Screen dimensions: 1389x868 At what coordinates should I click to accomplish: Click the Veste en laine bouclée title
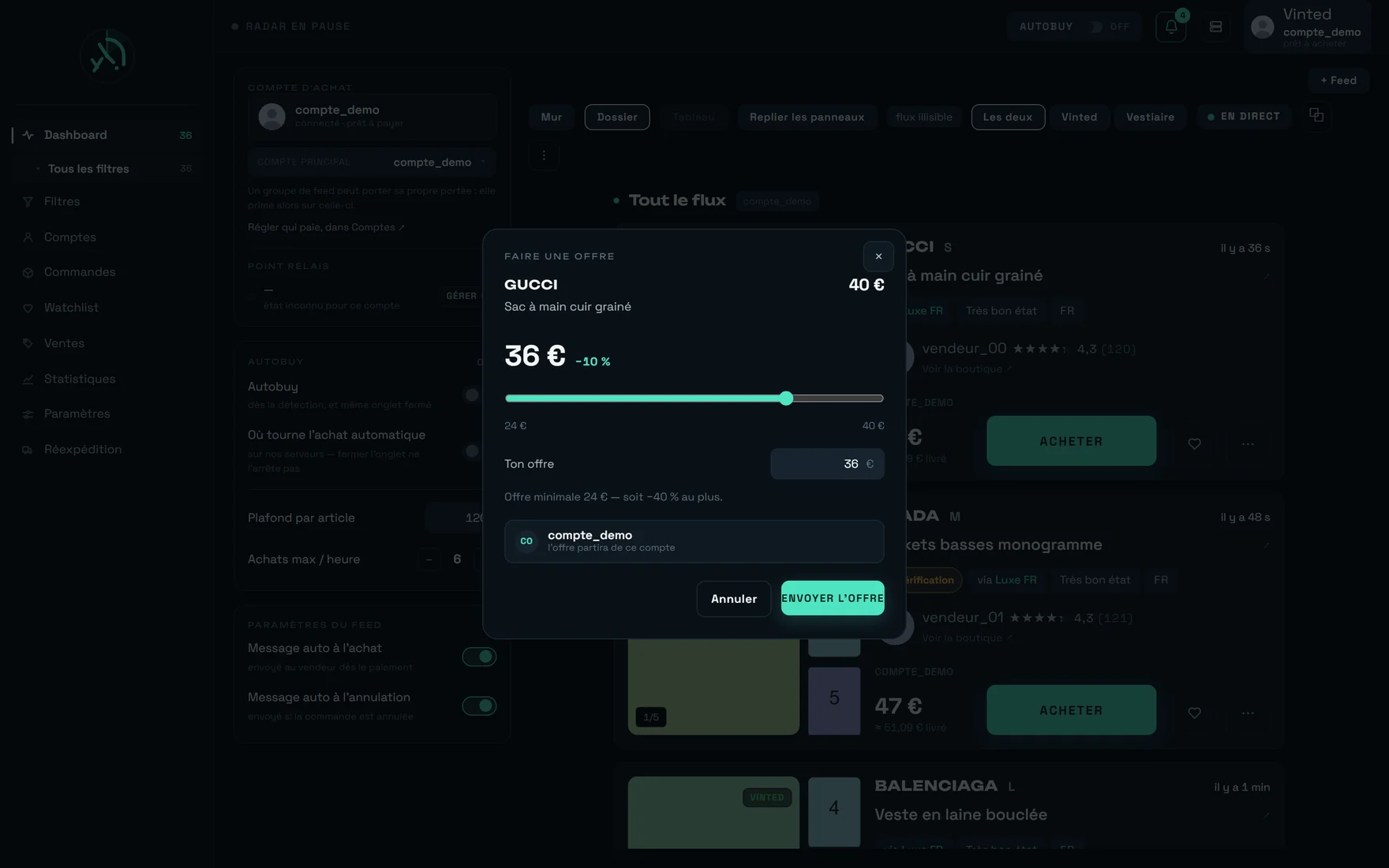point(960,814)
